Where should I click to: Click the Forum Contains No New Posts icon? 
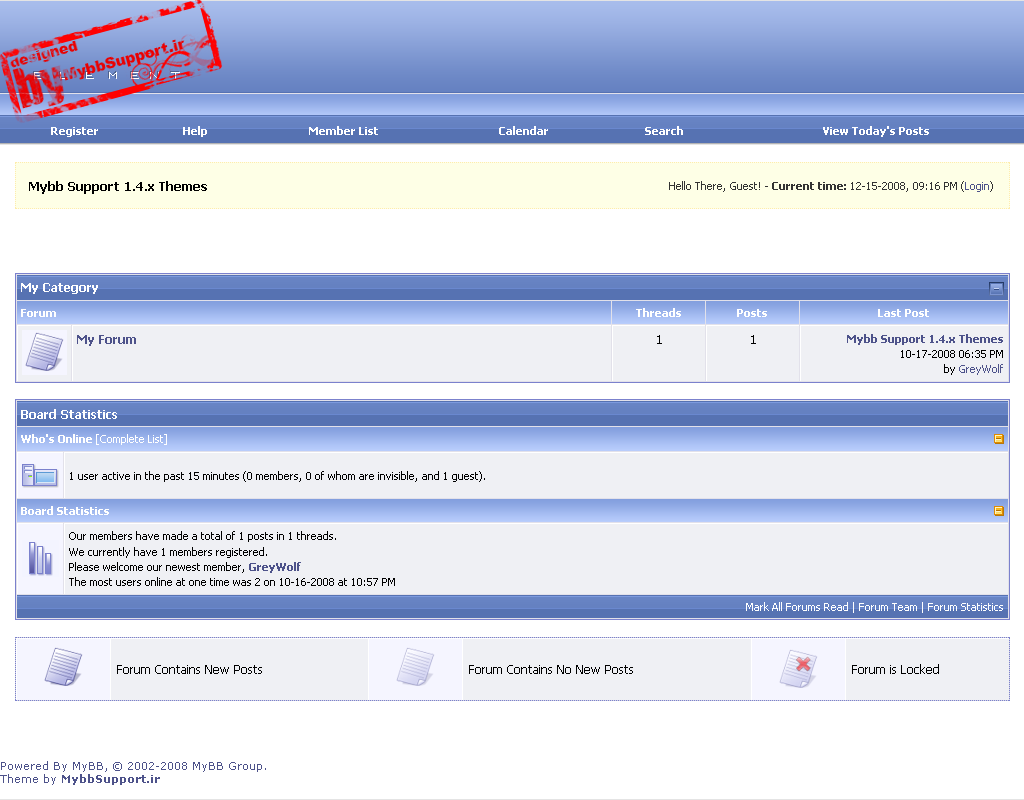415,668
